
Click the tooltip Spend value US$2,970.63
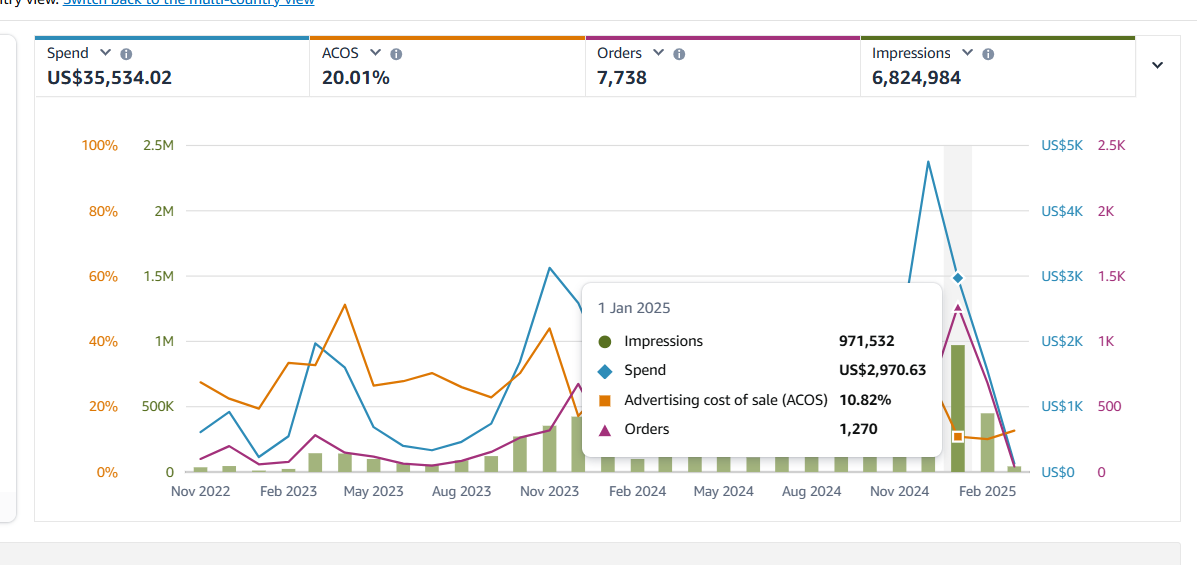882,370
